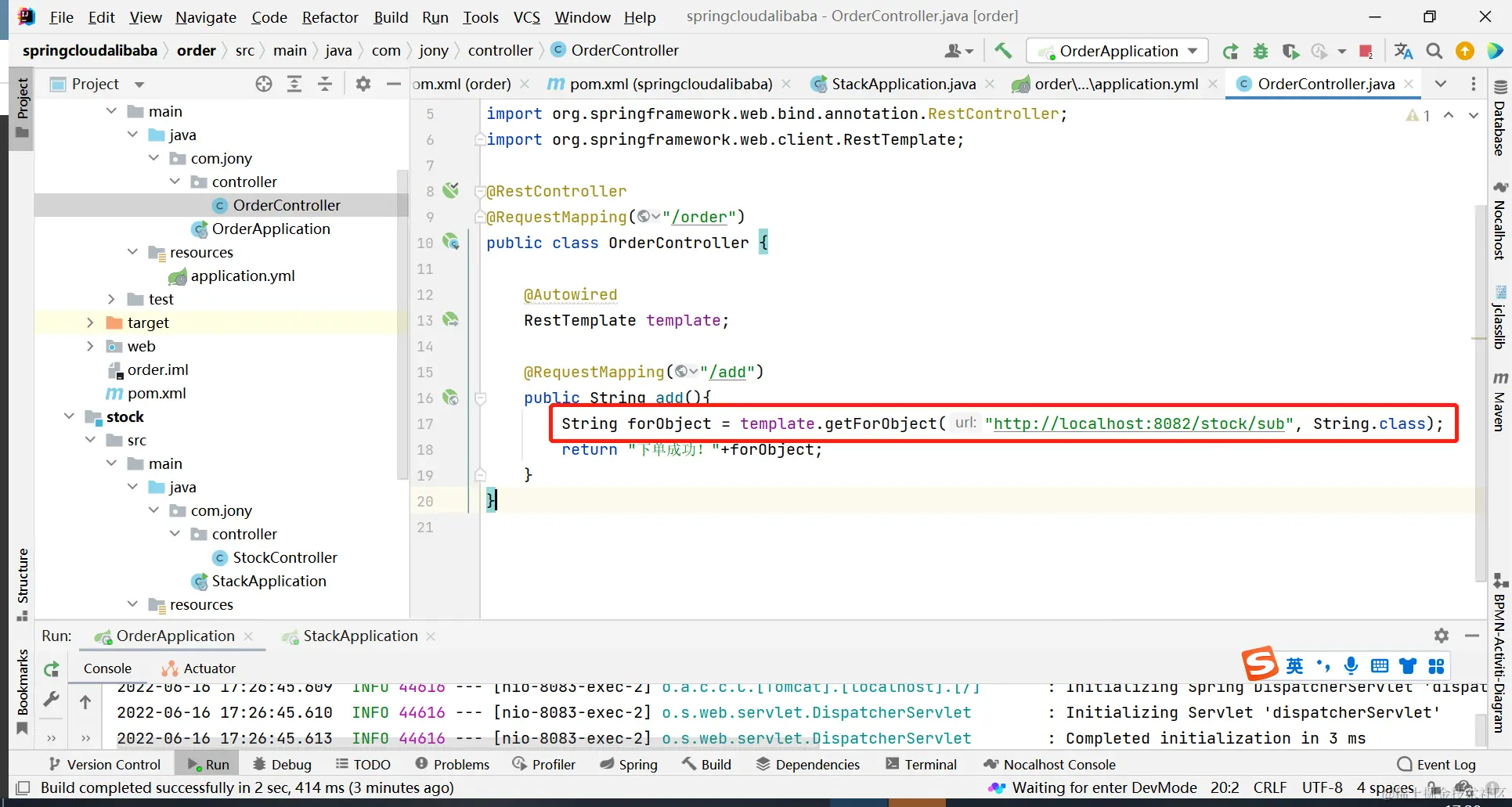The width and height of the screenshot is (1512, 807).
Task: Expand the test folder
Action: tap(111, 299)
